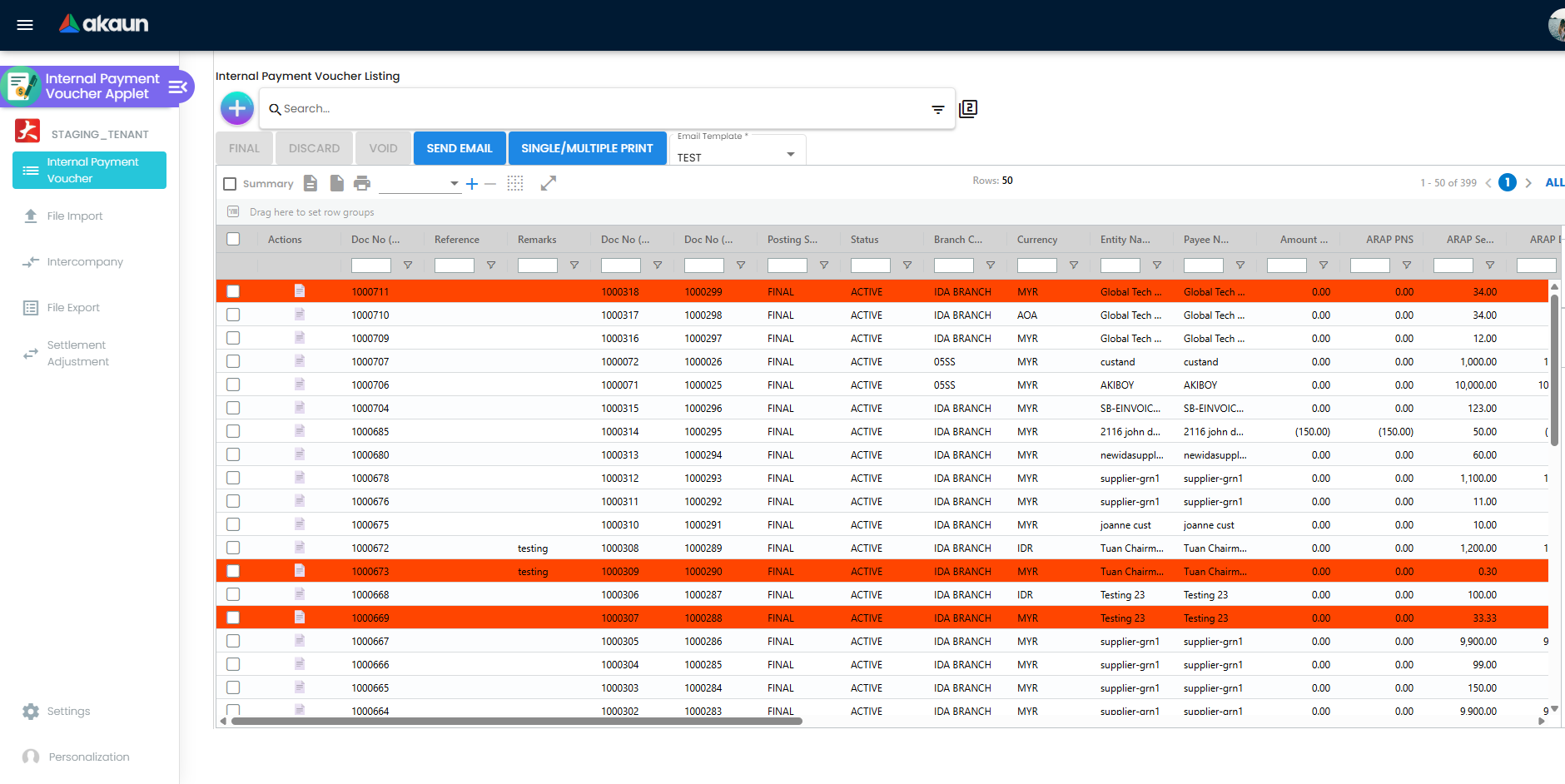The width and height of the screenshot is (1565, 784).
Task: Open filter menu for Status column
Action: point(907,265)
